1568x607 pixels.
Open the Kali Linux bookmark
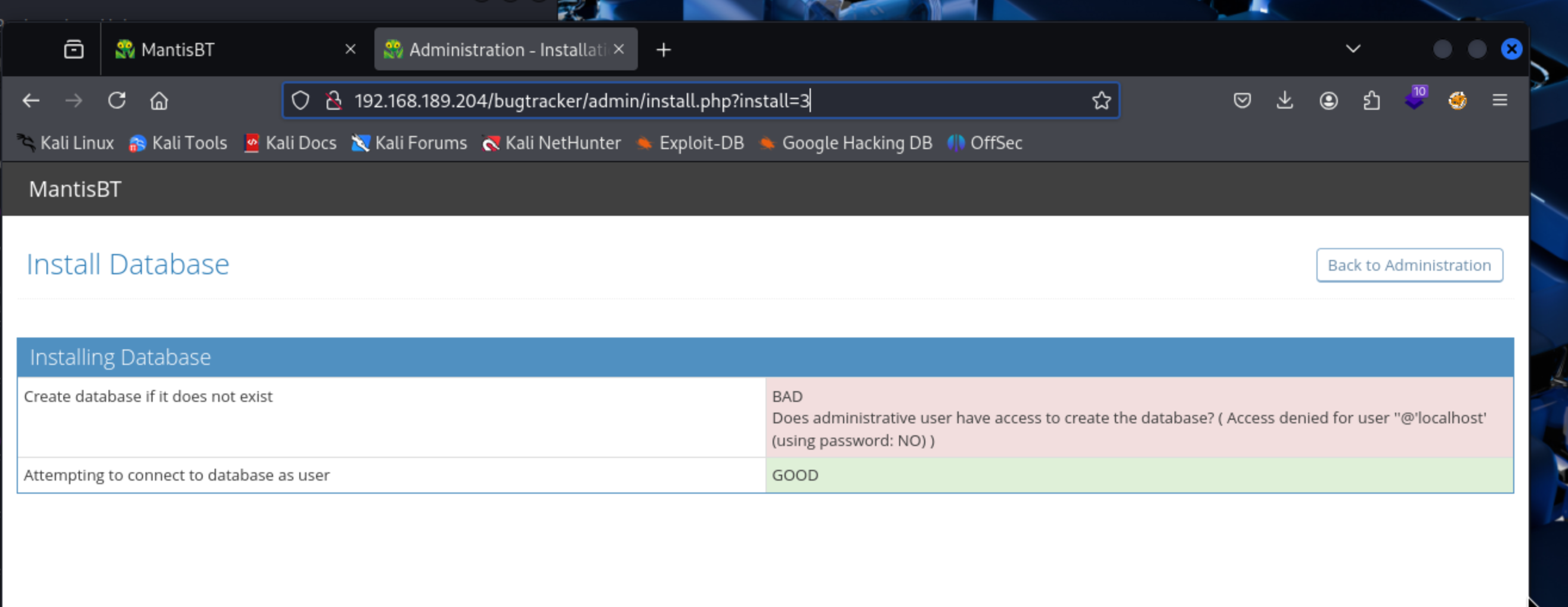66,143
